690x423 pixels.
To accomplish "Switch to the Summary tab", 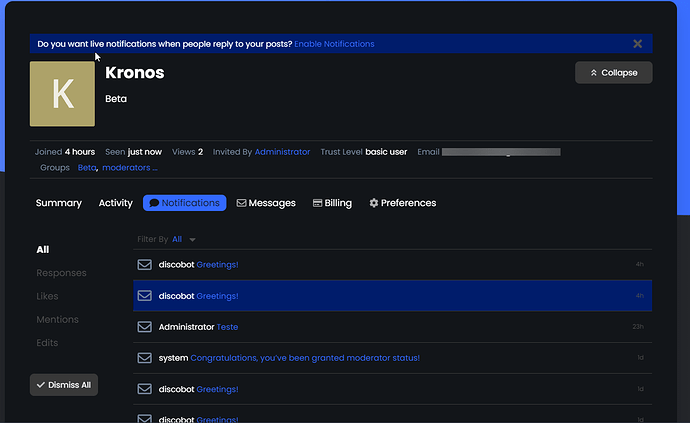I will [x=59, y=203].
